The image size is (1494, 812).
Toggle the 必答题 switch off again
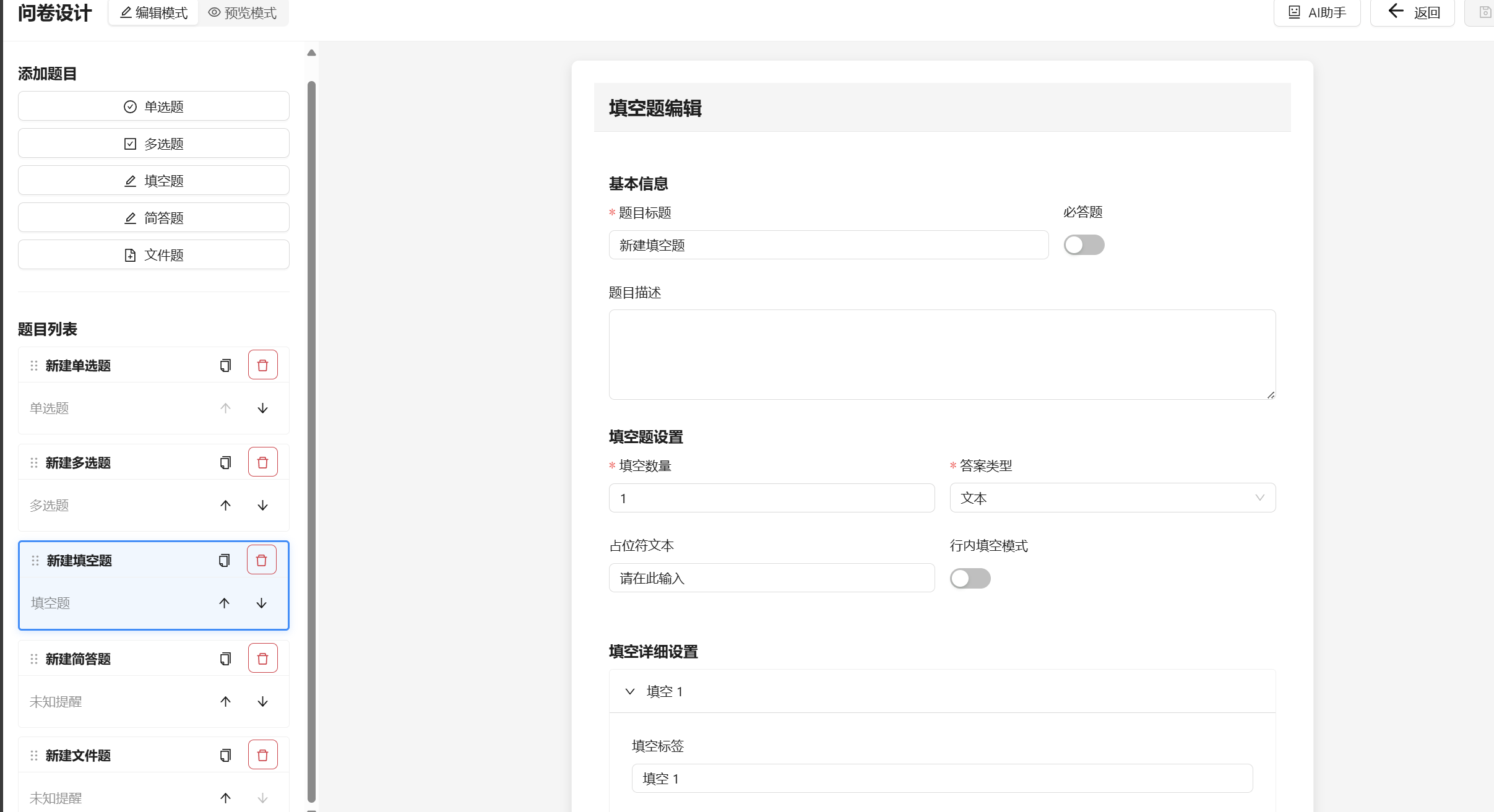[x=1084, y=244]
